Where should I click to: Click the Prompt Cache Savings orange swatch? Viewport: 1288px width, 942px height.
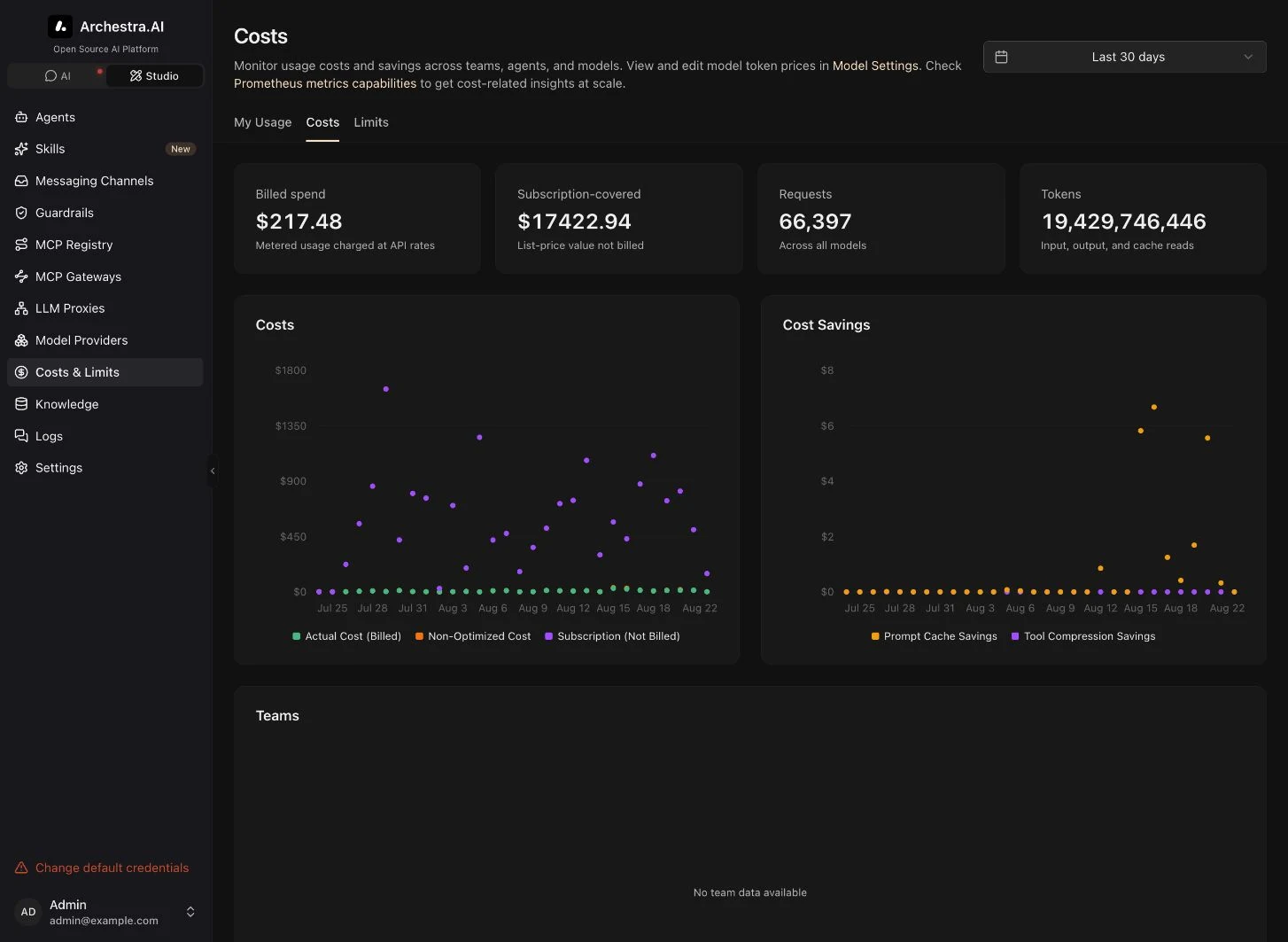click(x=875, y=636)
